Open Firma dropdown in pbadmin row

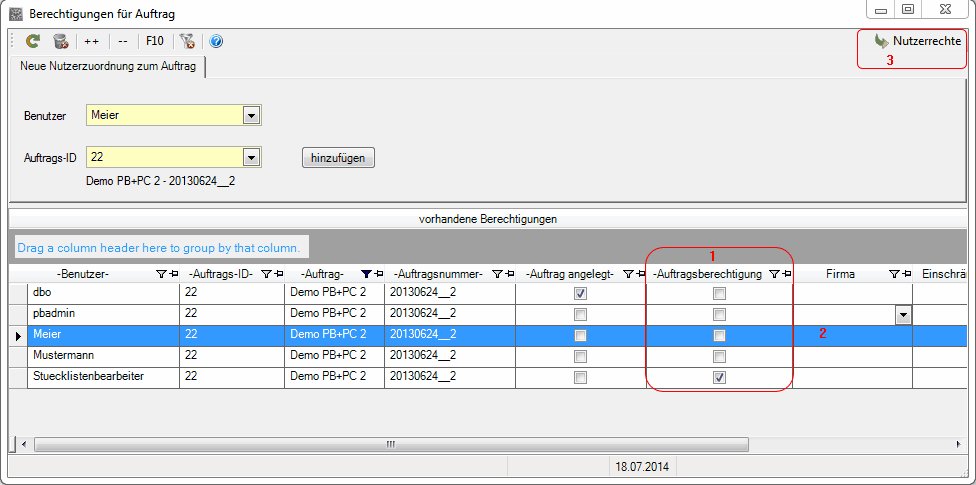903,314
